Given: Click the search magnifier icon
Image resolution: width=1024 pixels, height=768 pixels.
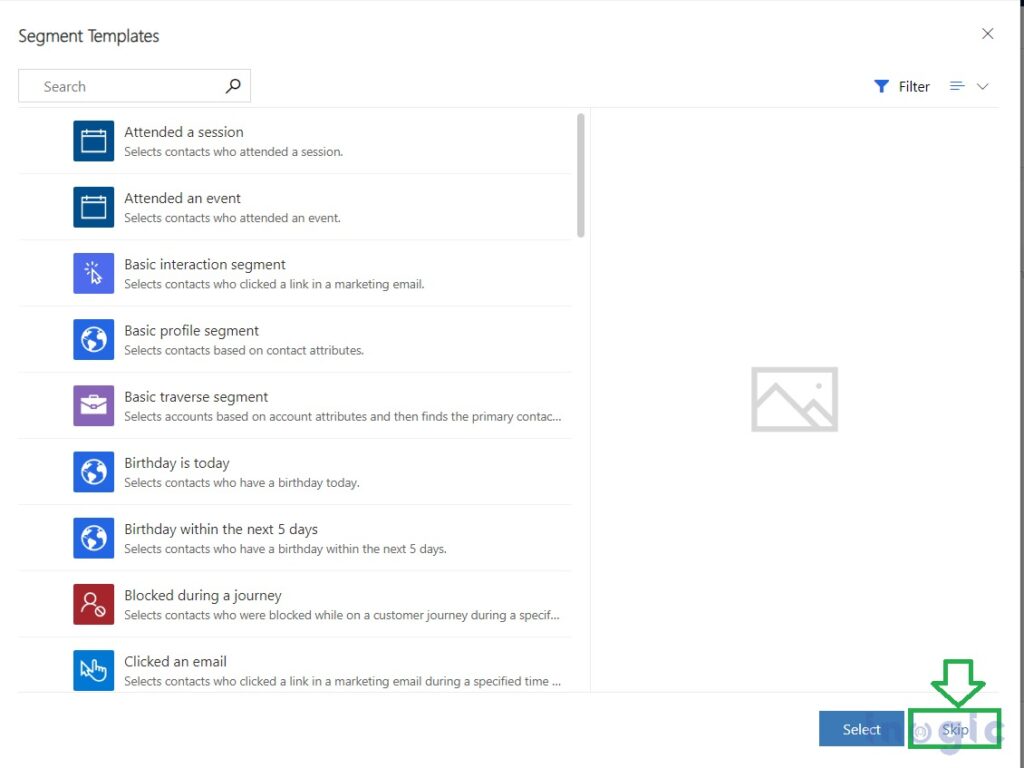Looking at the screenshot, I should [x=233, y=86].
